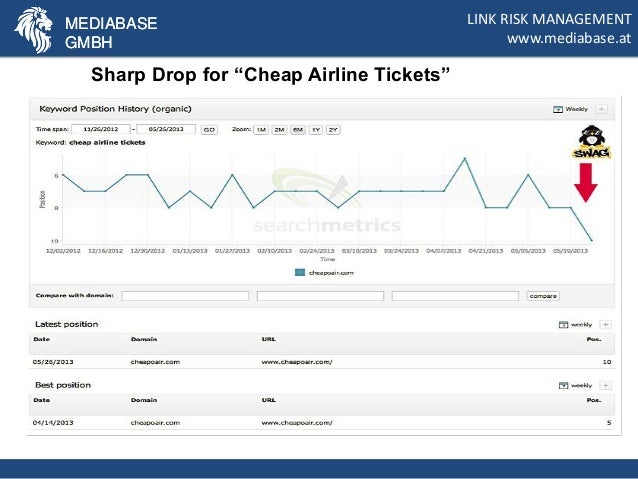This screenshot has height=479, width=638.
Task: Open www.mediabase.at link in header
Action: tap(569, 38)
